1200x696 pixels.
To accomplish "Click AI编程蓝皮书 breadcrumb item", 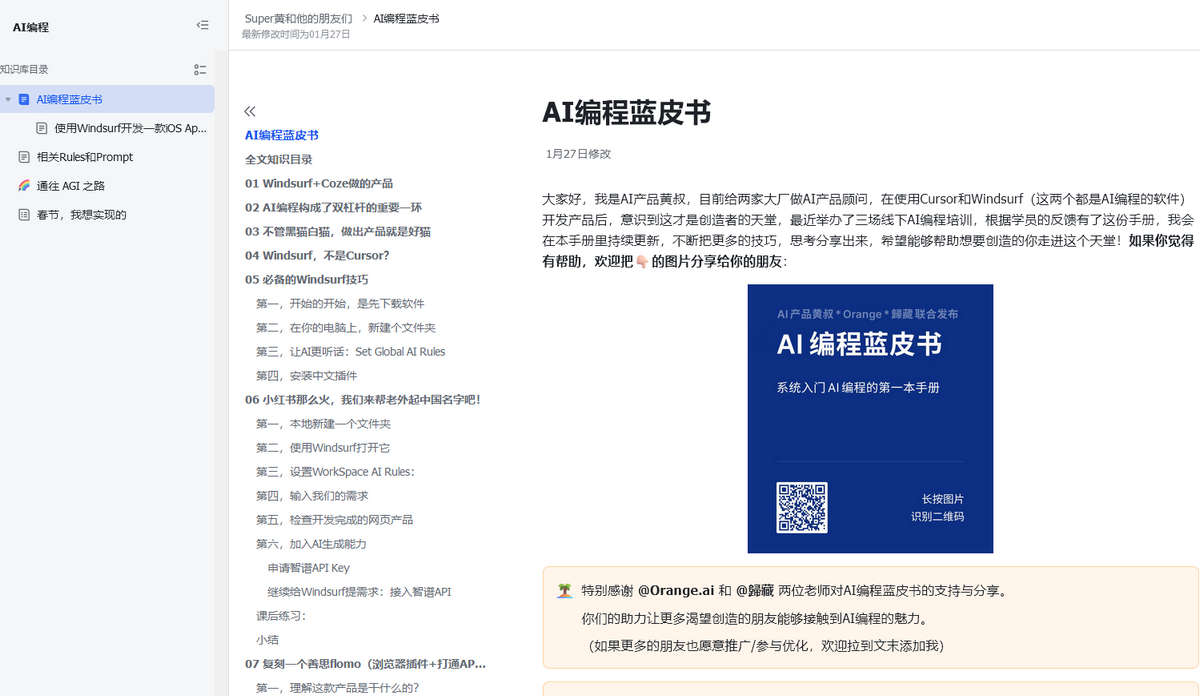I will pos(406,18).
